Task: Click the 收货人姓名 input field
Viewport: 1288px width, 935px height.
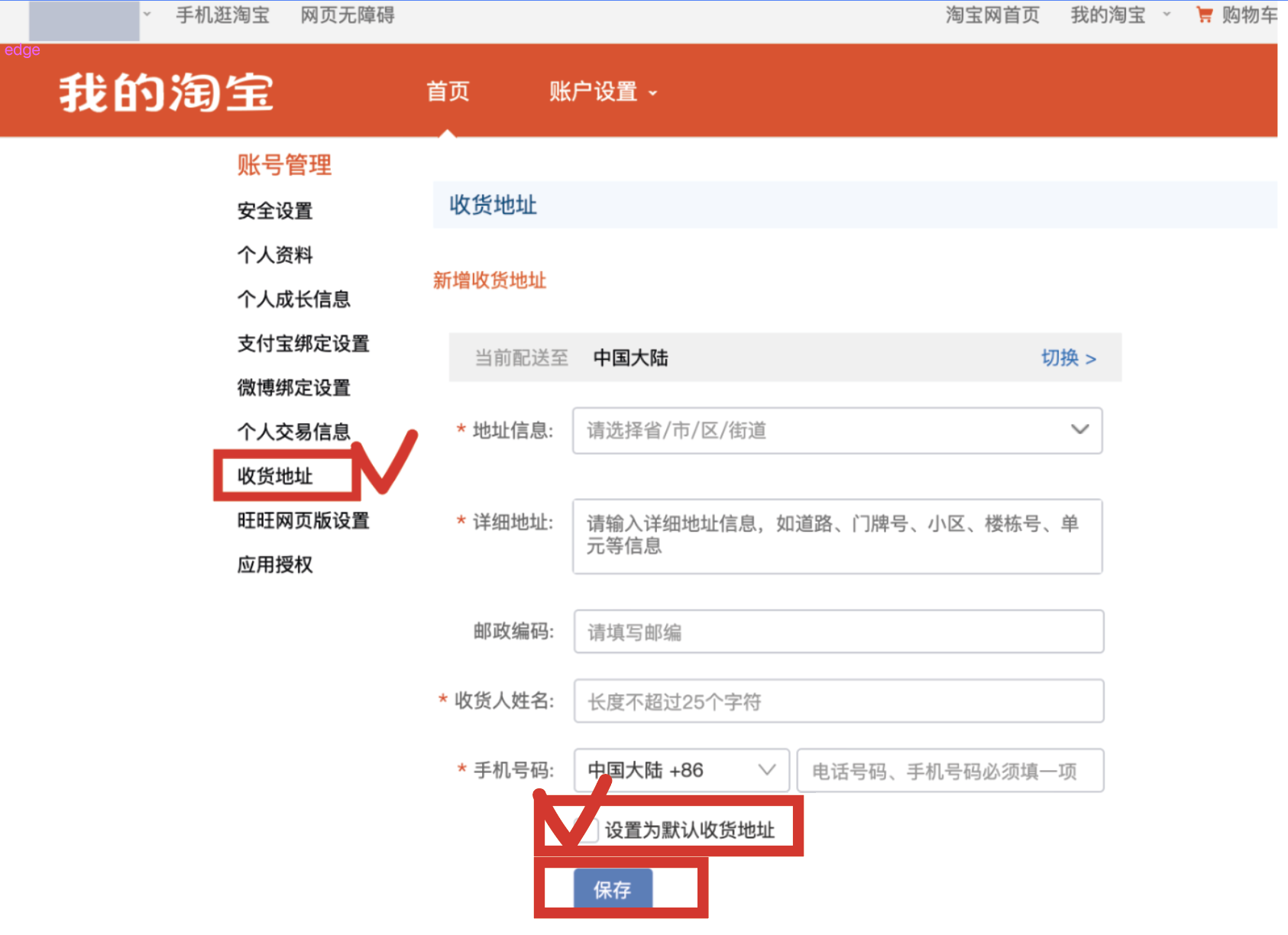Action: click(839, 701)
